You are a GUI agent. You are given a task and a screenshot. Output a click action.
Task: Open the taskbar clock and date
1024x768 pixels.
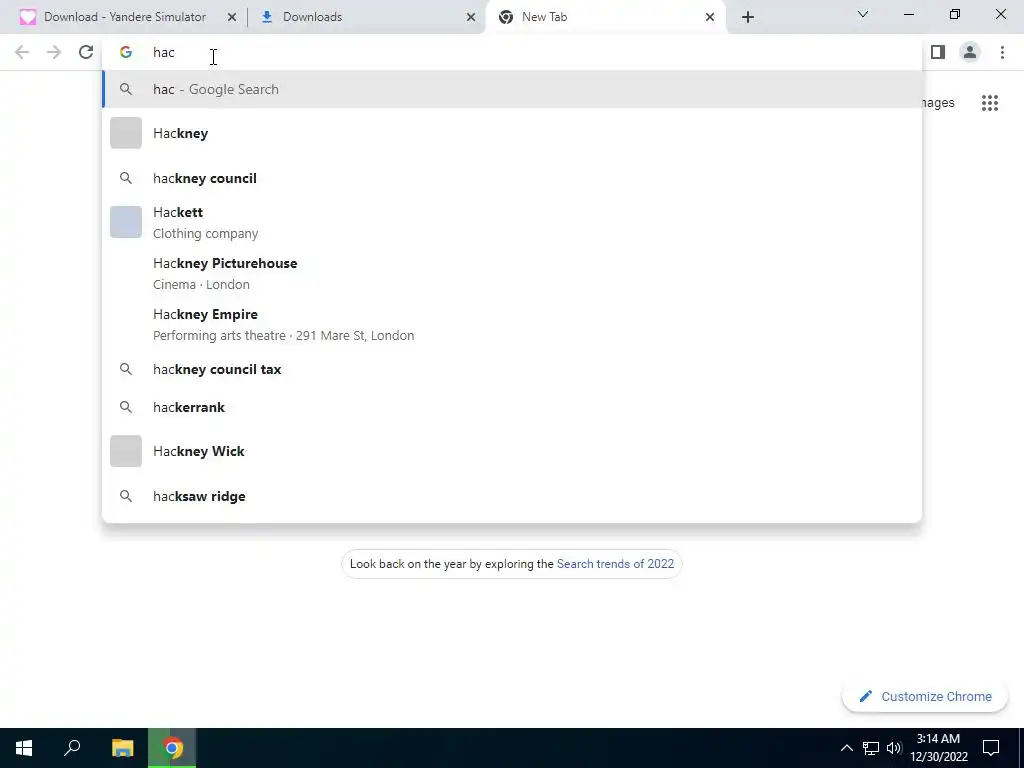939,748
